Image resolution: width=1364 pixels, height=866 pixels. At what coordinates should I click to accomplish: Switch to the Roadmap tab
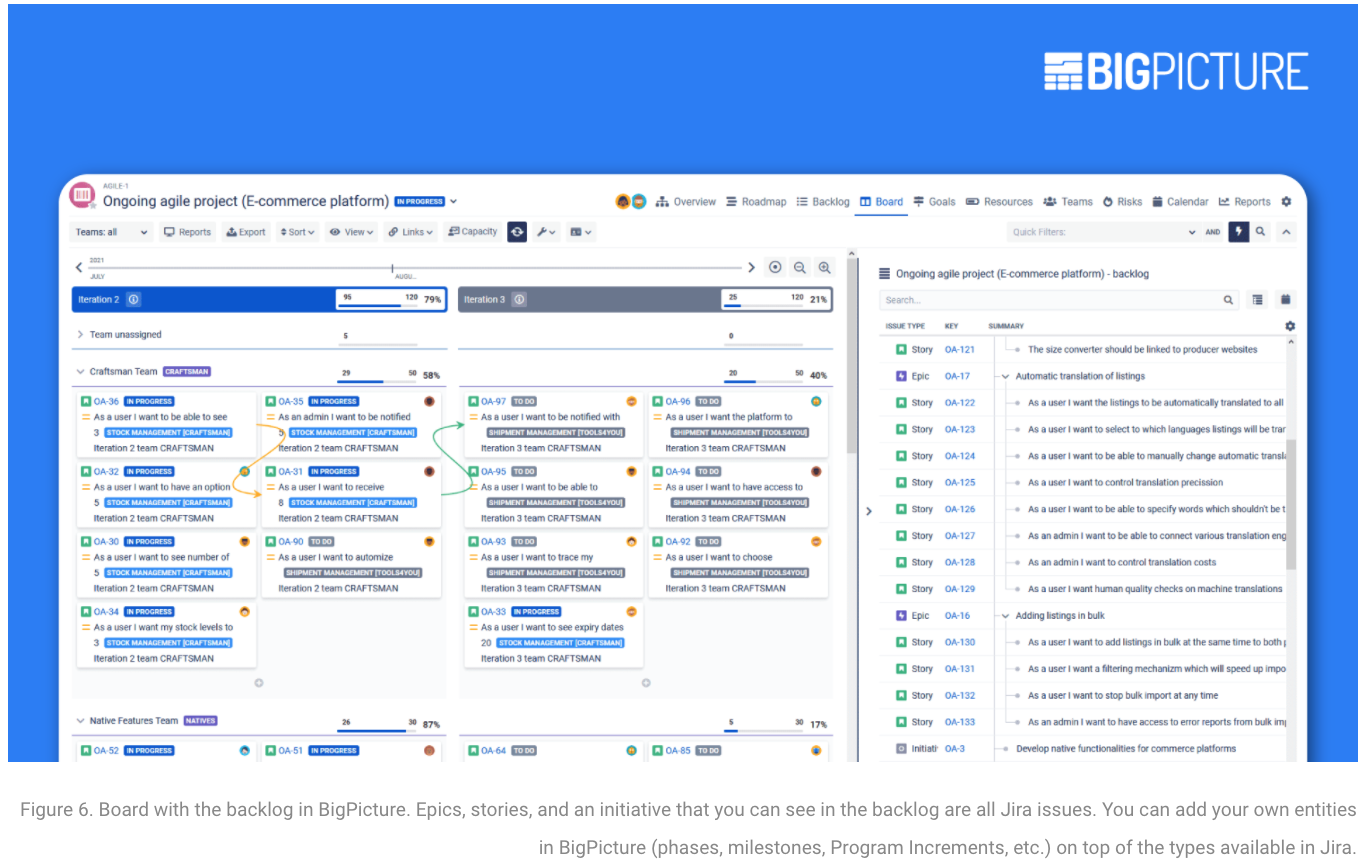[x=756, y=201]
